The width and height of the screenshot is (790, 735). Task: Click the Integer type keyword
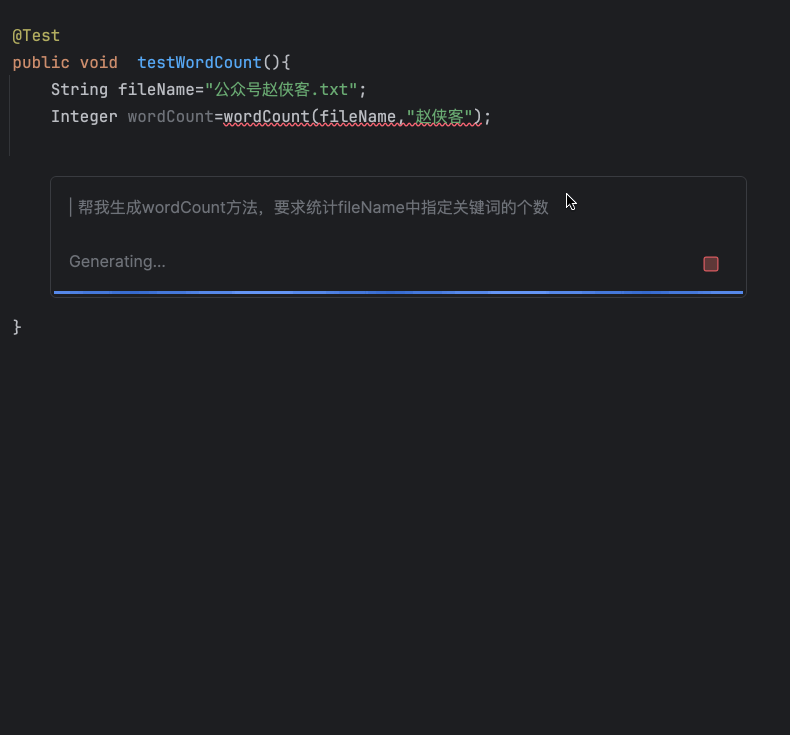click(x=84, y=117)
